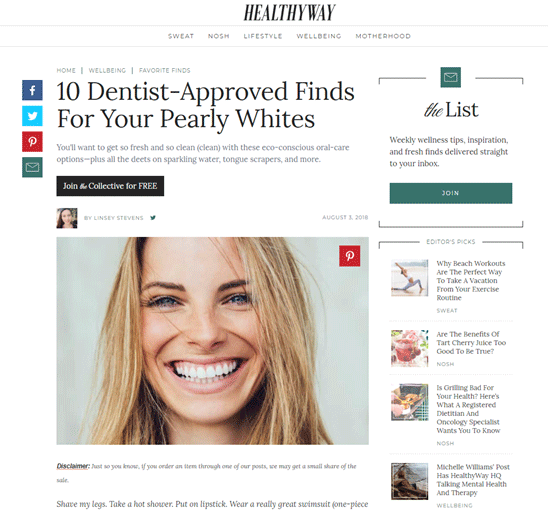Image resolution: width=548 pixels, height=512 pixels.
Task: Pin article using left sidebar Pinterest icon
Action: [32, 142]
